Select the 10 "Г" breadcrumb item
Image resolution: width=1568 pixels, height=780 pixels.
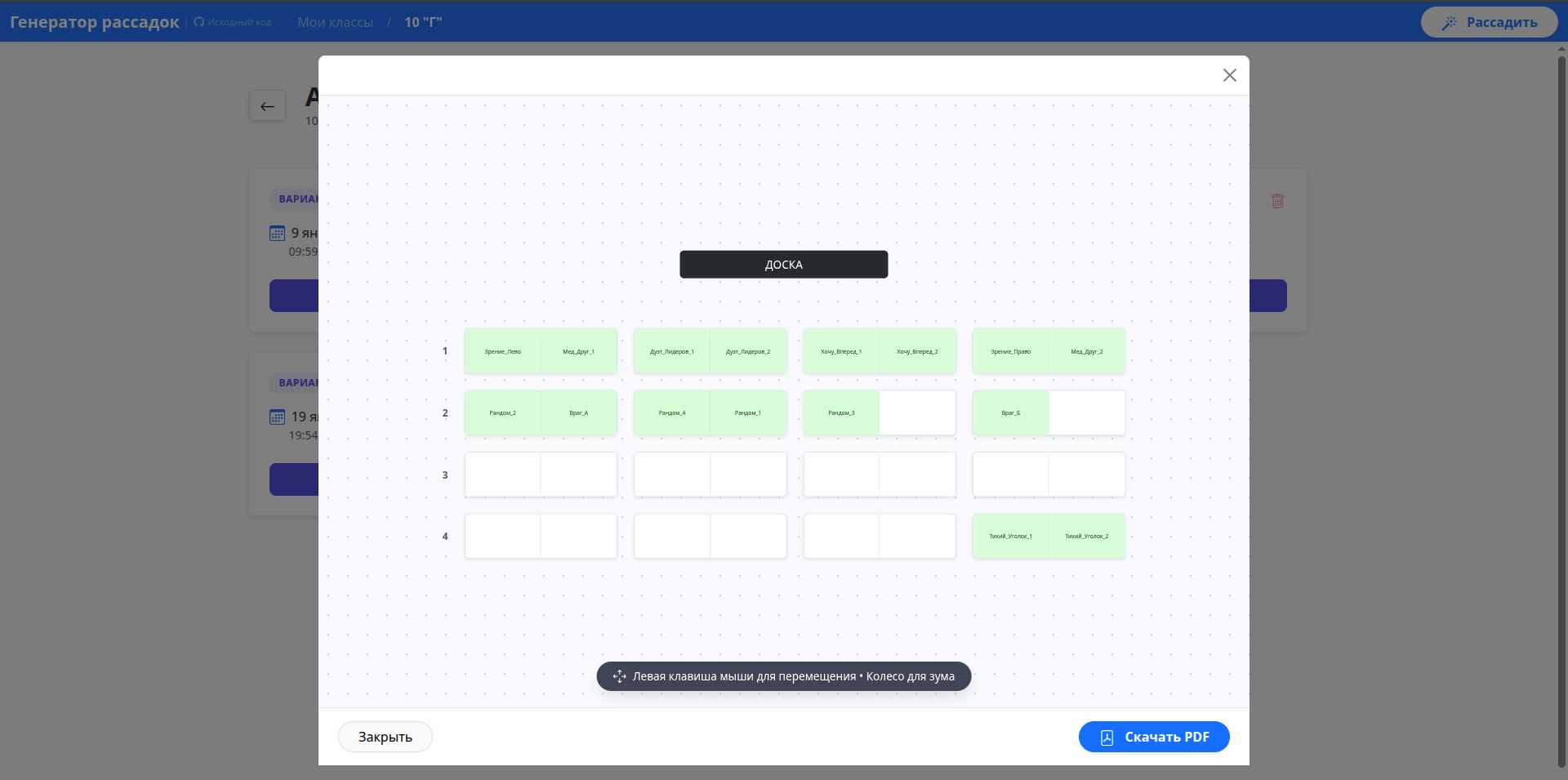(423, 23)
